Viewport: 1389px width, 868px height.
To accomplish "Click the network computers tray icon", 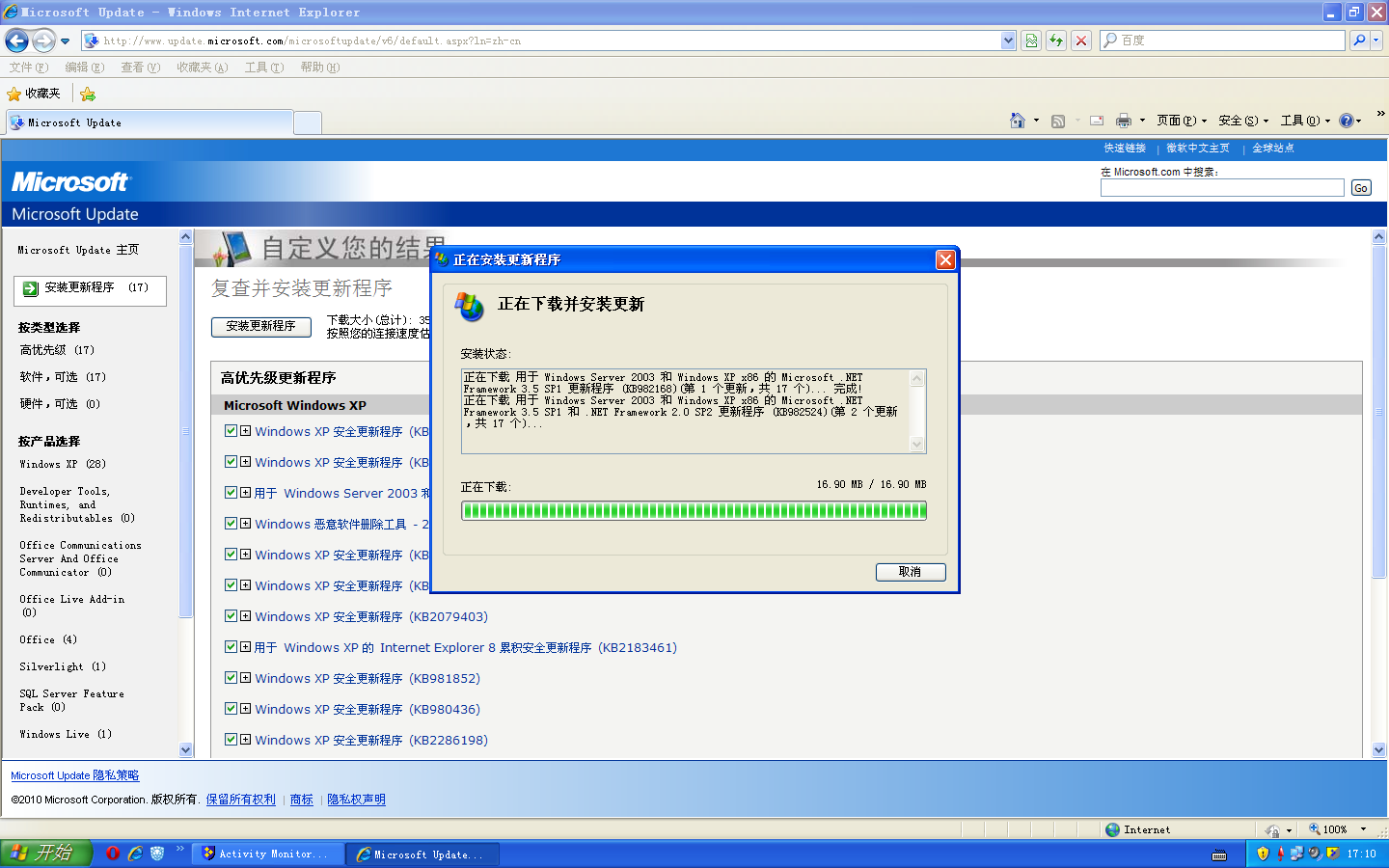I will click(x=1297, y=854).
